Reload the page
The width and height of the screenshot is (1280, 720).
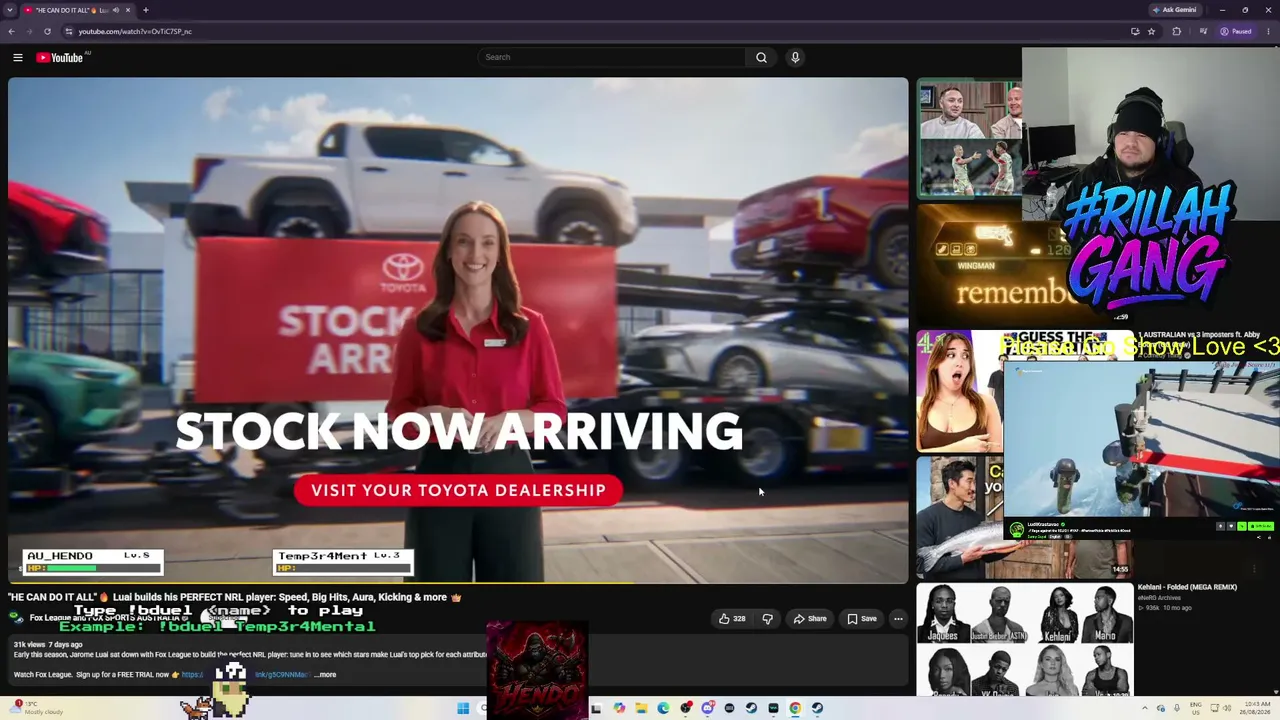[x=47, y=31]
